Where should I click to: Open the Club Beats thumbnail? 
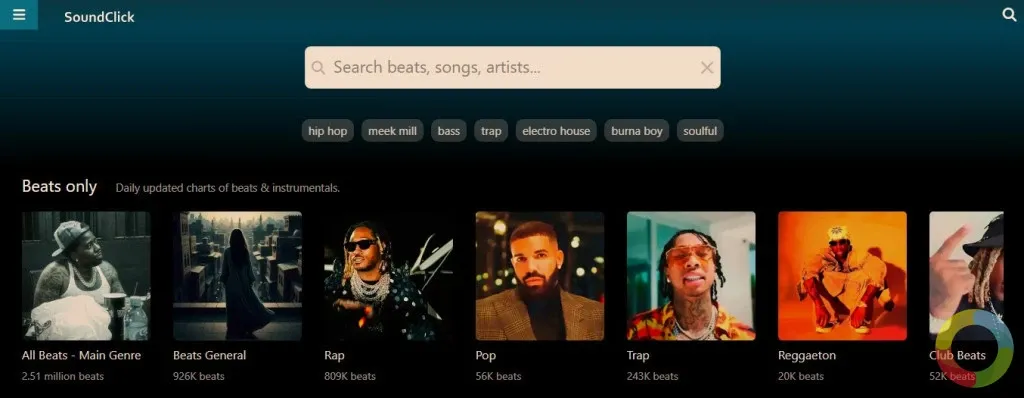pos(967,276)
